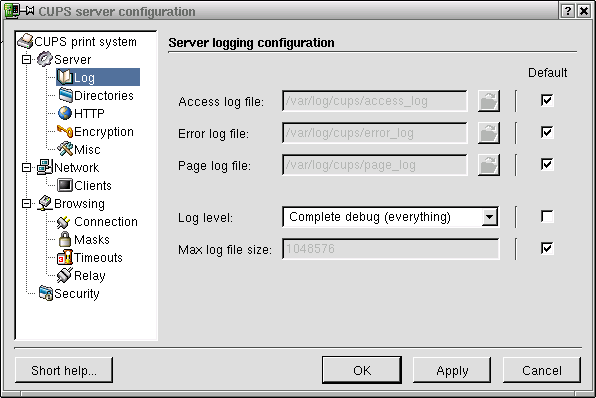Click the Browsing icon in tree
The height and width of the screenshot is (398, 596).
45,203
